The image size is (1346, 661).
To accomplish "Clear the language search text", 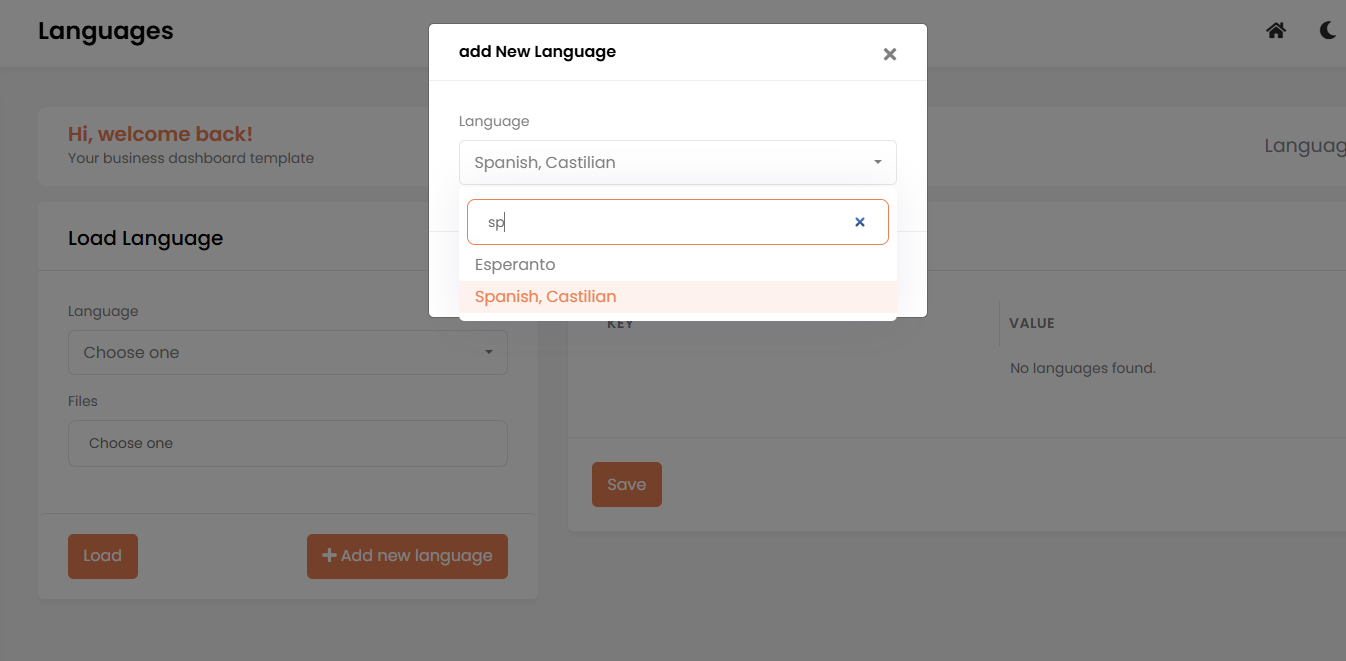I will coord(859,222).
